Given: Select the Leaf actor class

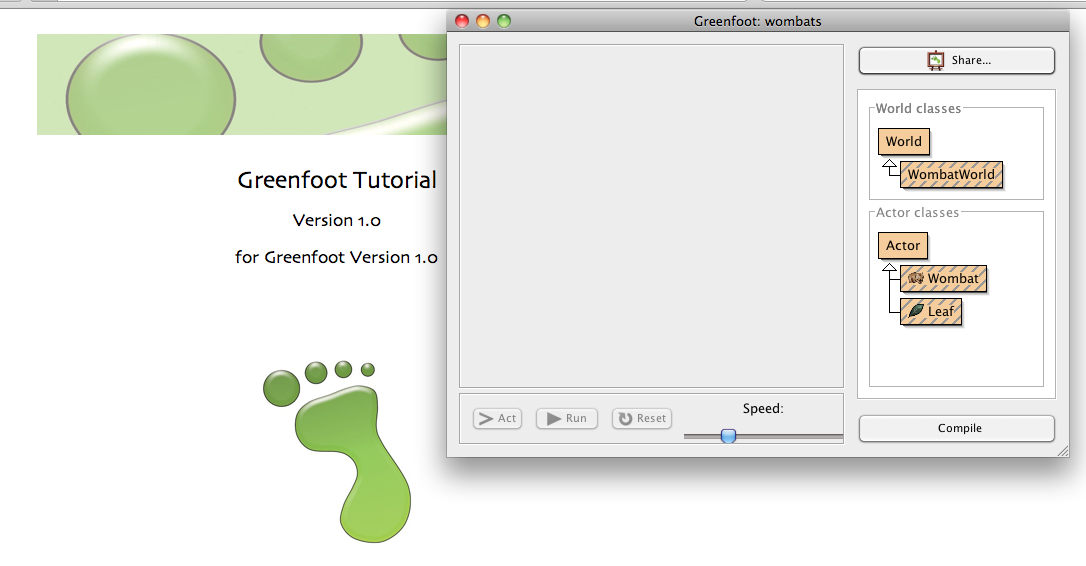Looking at the screenshot, I should tap(931, 312).
